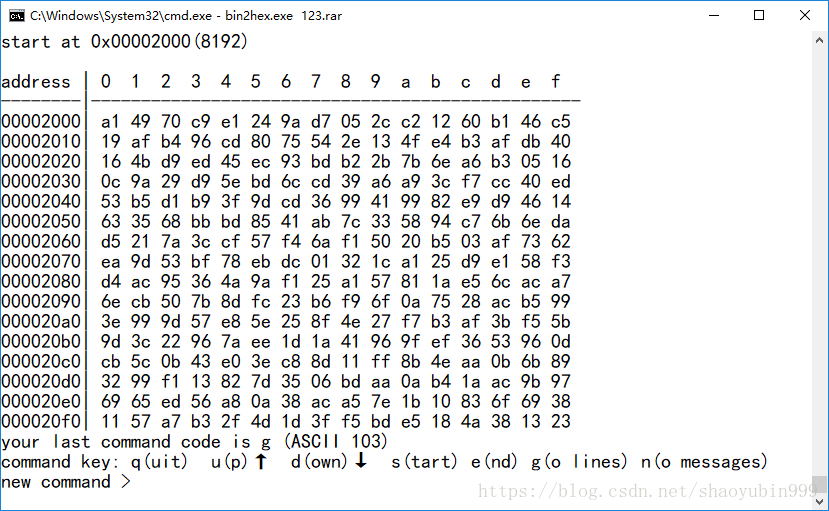Click 'e(nd)' command key hint
The width and height of the screenshot is (829, 511).
494,462
